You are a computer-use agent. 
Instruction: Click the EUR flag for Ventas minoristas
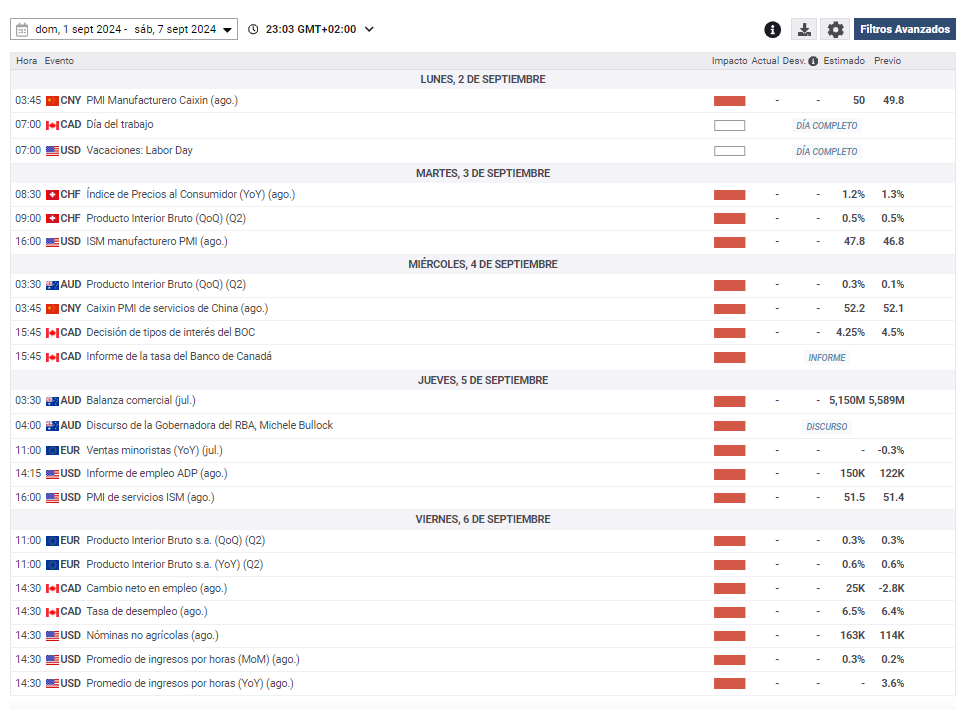[x=52, y=451]
